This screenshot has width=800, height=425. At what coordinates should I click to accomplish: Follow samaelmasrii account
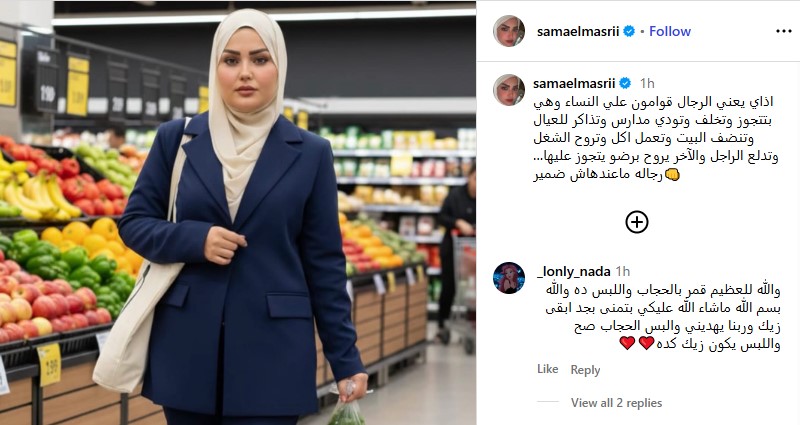pos(669,31)
